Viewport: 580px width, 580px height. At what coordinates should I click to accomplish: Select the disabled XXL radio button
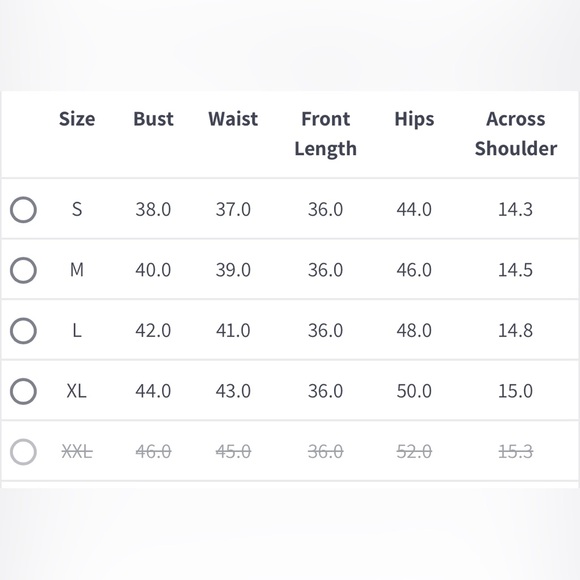coord(23,452)
